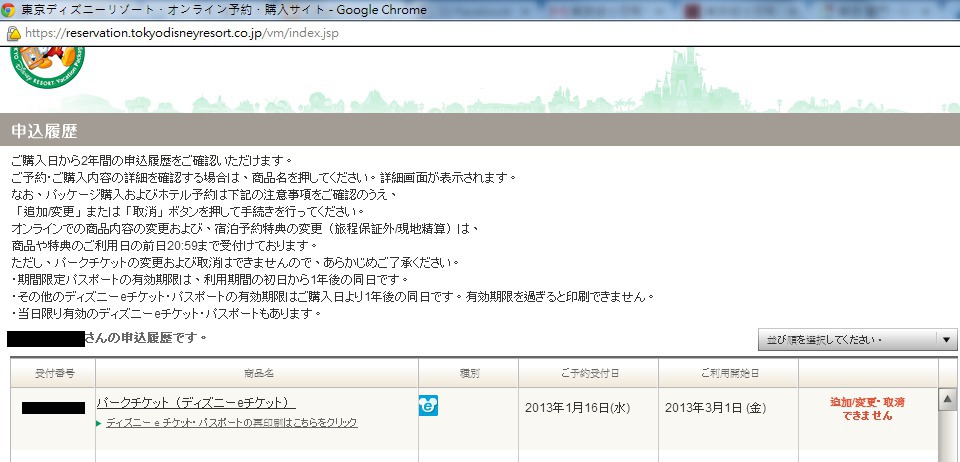This screenshot has height=462, width=960.
Task: Open the 並び順を選択してください sort dropdown
Action: [848, 339]
